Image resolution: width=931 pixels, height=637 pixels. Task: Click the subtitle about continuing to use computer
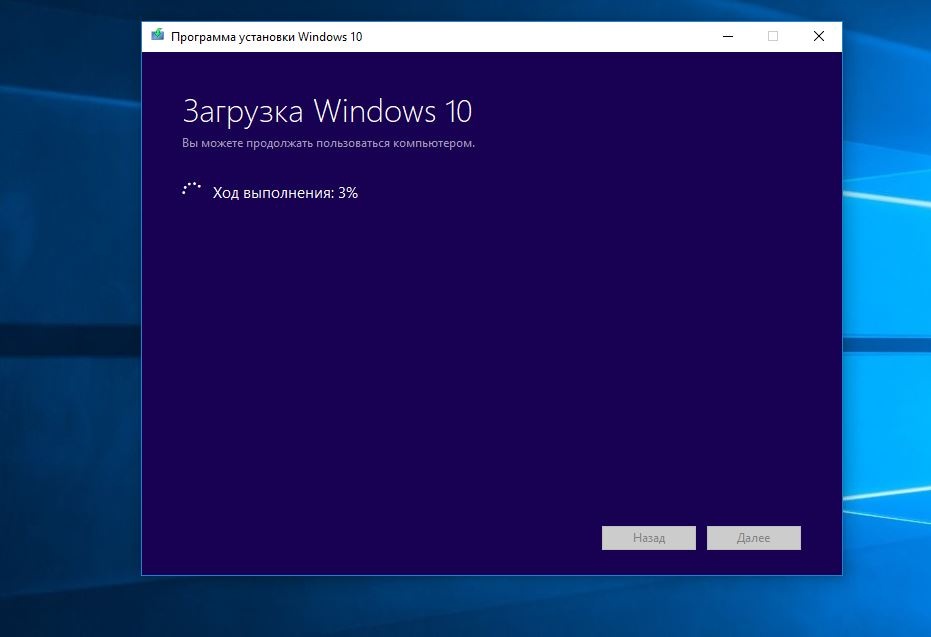[328, 143]
